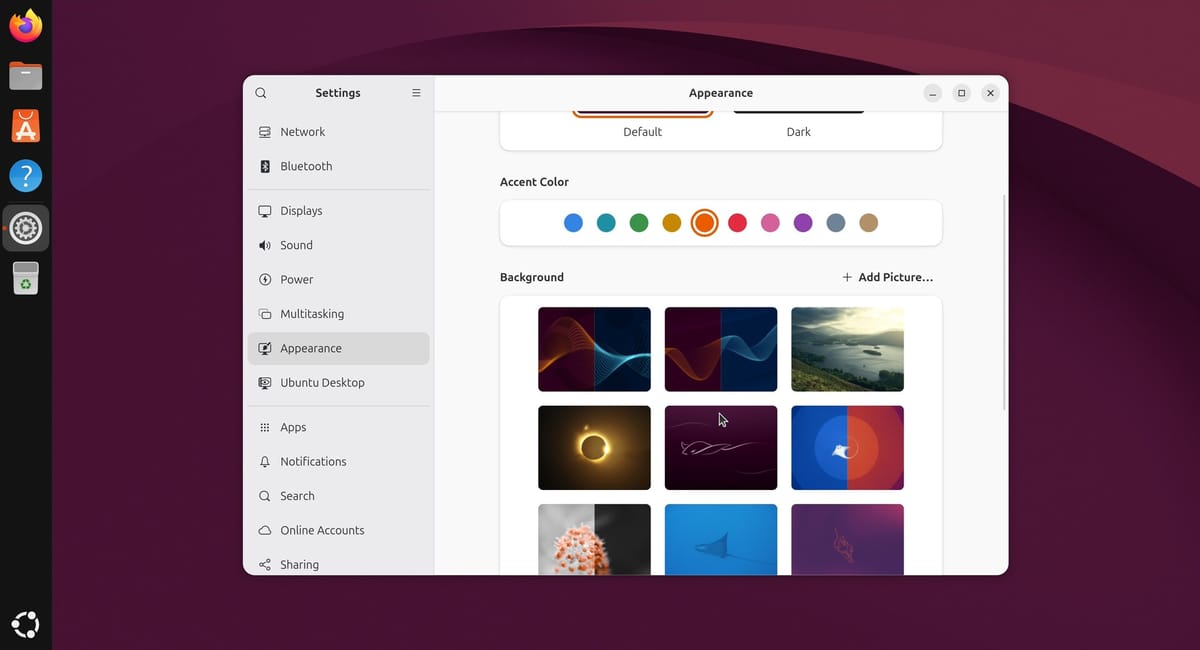Click the Power icon in sidebar
This screenshot has height=650, width=1200.
point(265,280)
